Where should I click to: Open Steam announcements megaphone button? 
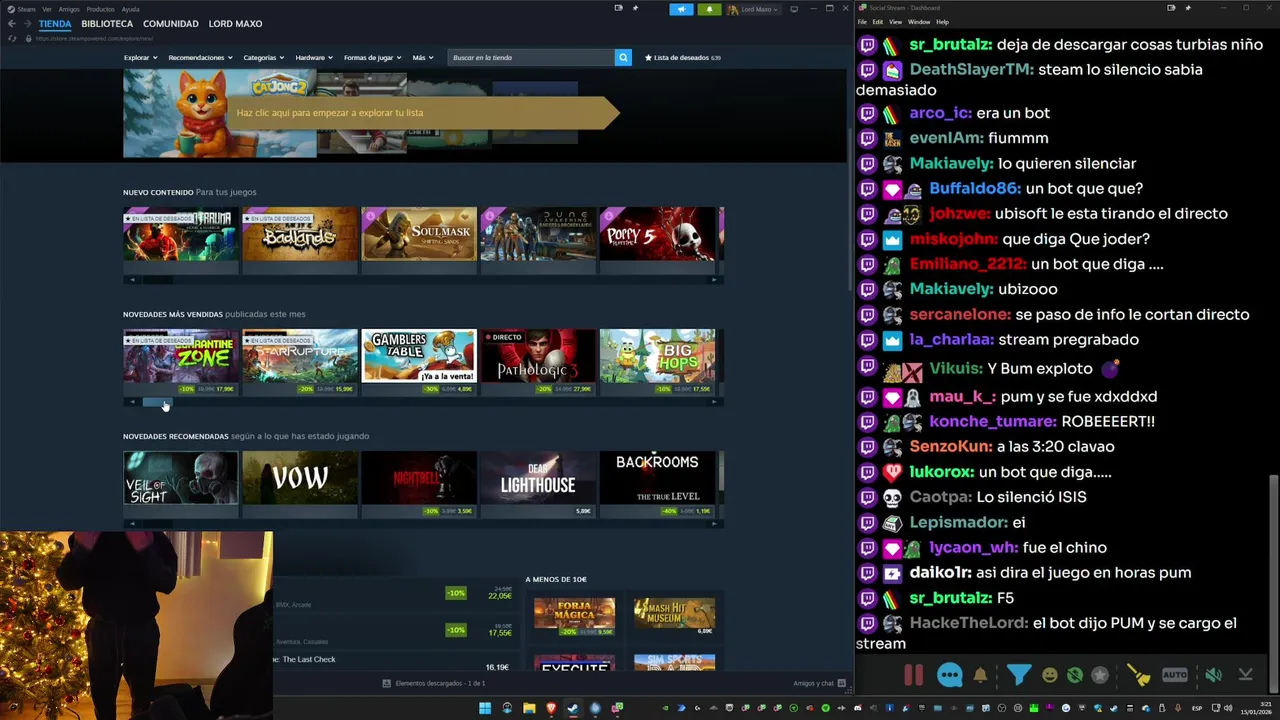point(681,9)
